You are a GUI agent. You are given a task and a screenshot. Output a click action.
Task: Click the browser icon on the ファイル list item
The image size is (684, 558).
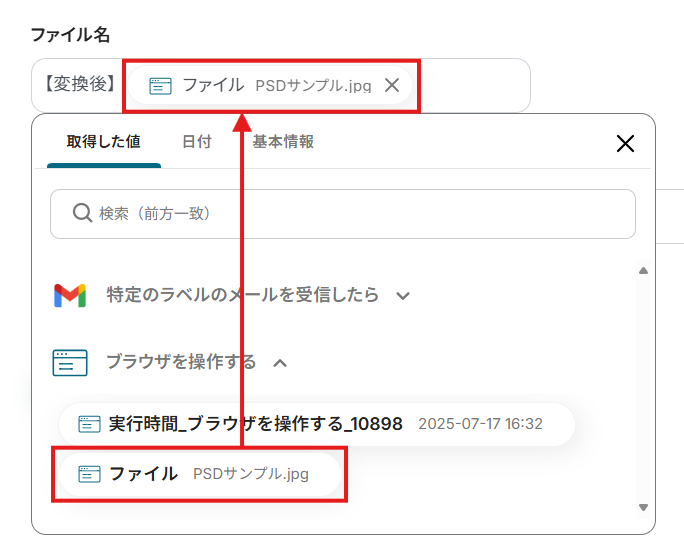click(x=90, y=474)
